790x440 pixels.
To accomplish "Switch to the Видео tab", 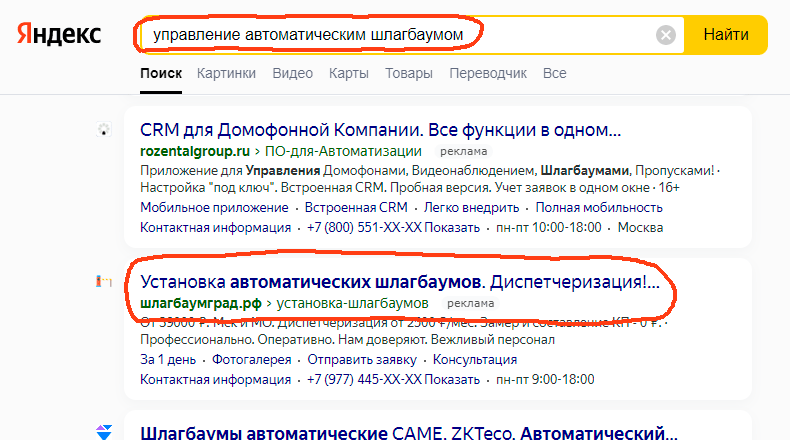I will click(293, 73).
